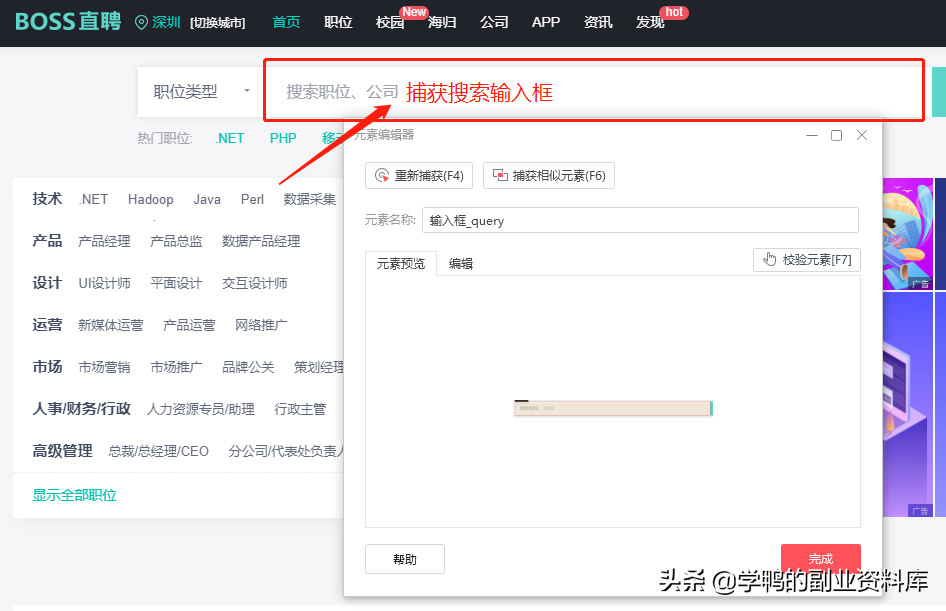This screenshot has width=946, height=611.
Task: Click the 数据采集 job link
Action: (x=310, y=200)
